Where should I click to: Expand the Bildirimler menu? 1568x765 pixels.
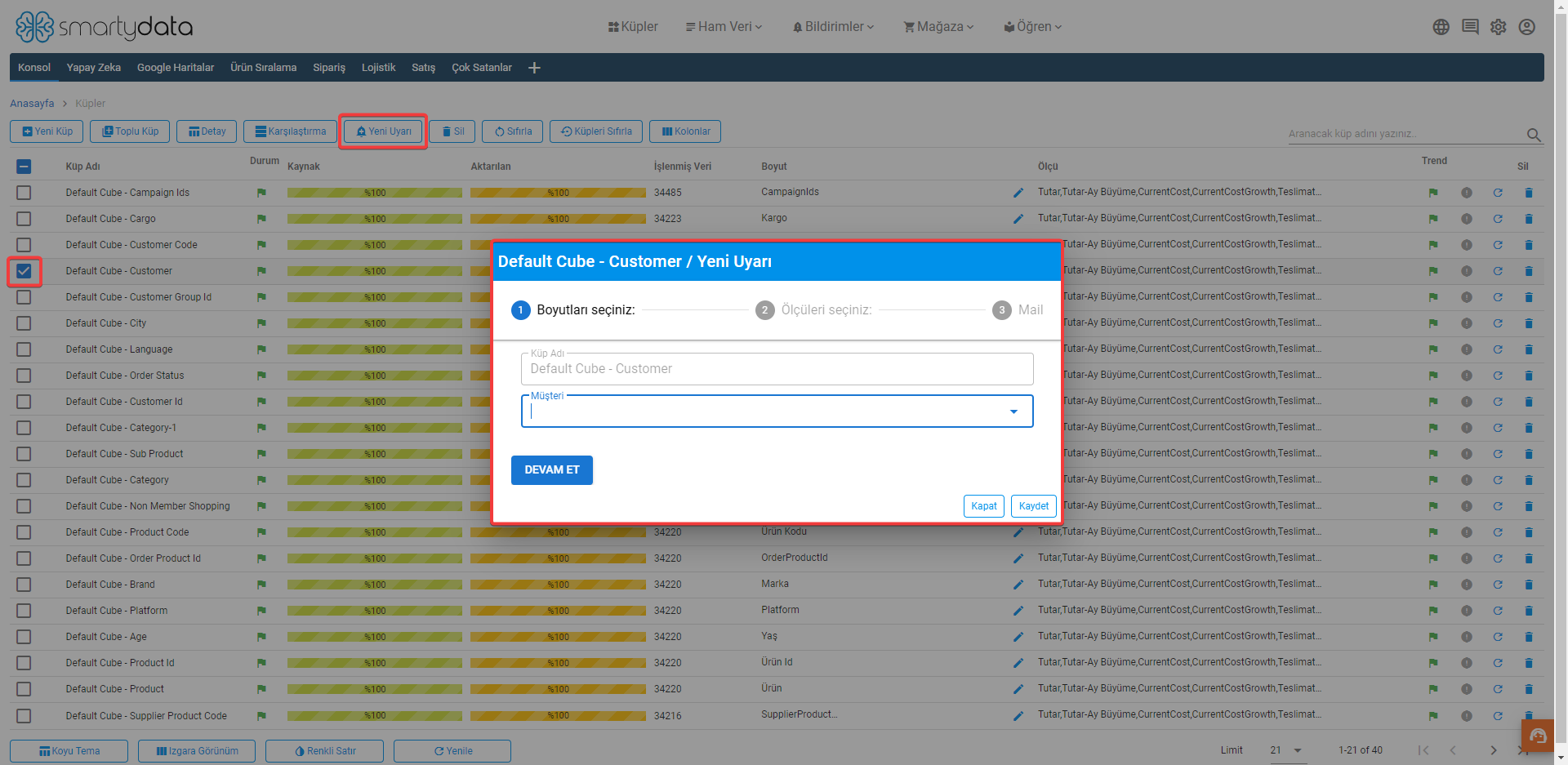point(833,27)
